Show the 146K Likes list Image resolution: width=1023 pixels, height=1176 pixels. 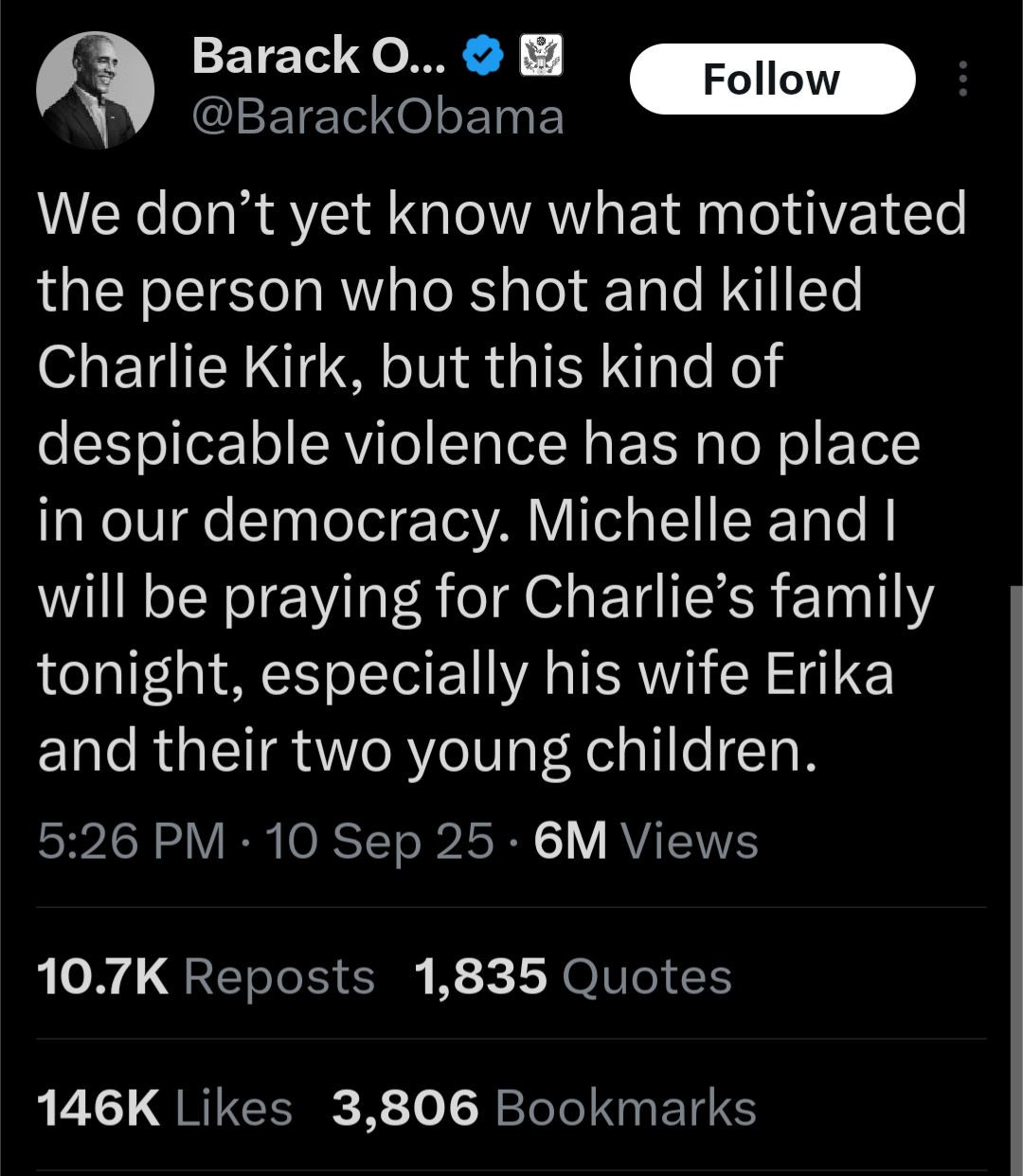pyautogui.click(x=165, y=1108)
